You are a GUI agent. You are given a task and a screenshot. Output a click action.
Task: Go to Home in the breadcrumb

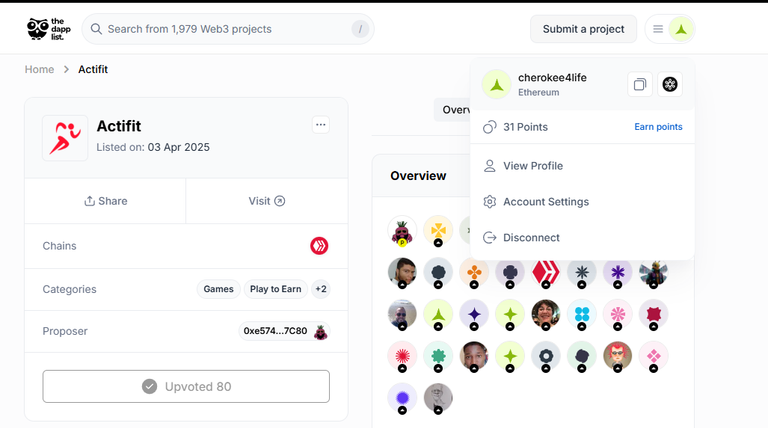[x=39, y=70]
